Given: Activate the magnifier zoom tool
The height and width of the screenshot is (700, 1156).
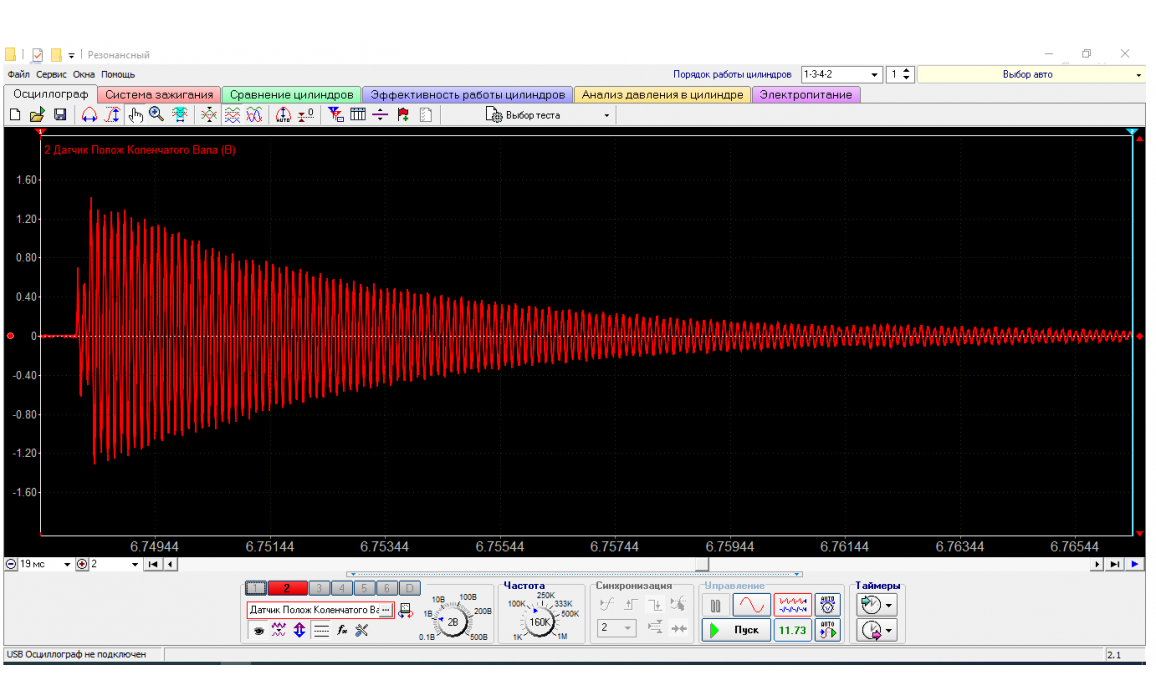Looking at the screenshot, I should (157, 115).
